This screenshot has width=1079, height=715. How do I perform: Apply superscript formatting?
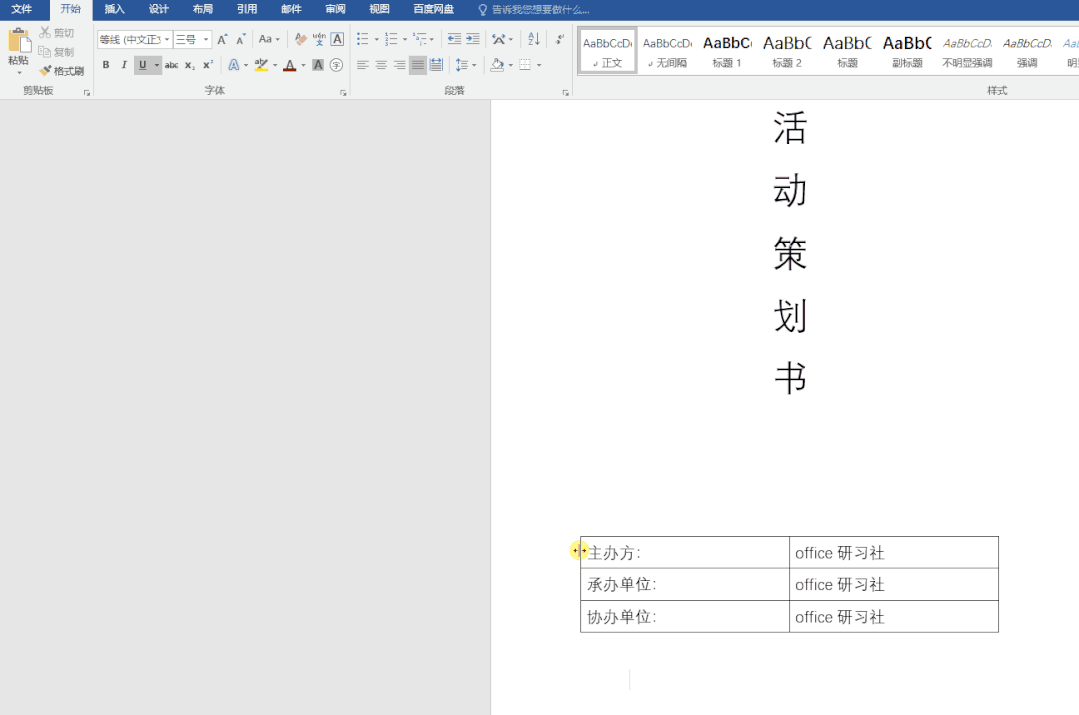pyautogui.click(x=208, y=65)
